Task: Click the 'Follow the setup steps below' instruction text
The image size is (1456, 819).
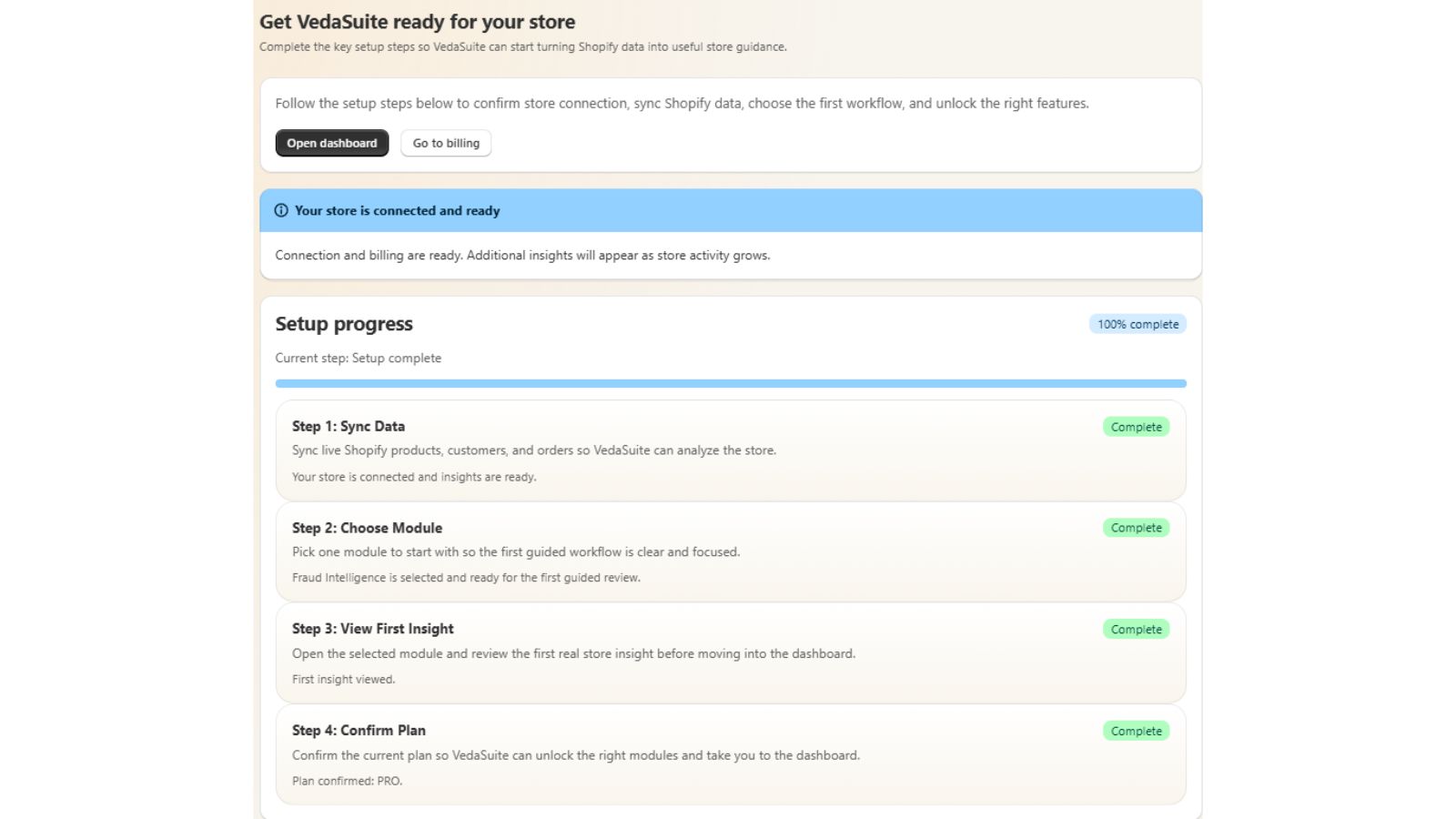Action: coord(682,104)
